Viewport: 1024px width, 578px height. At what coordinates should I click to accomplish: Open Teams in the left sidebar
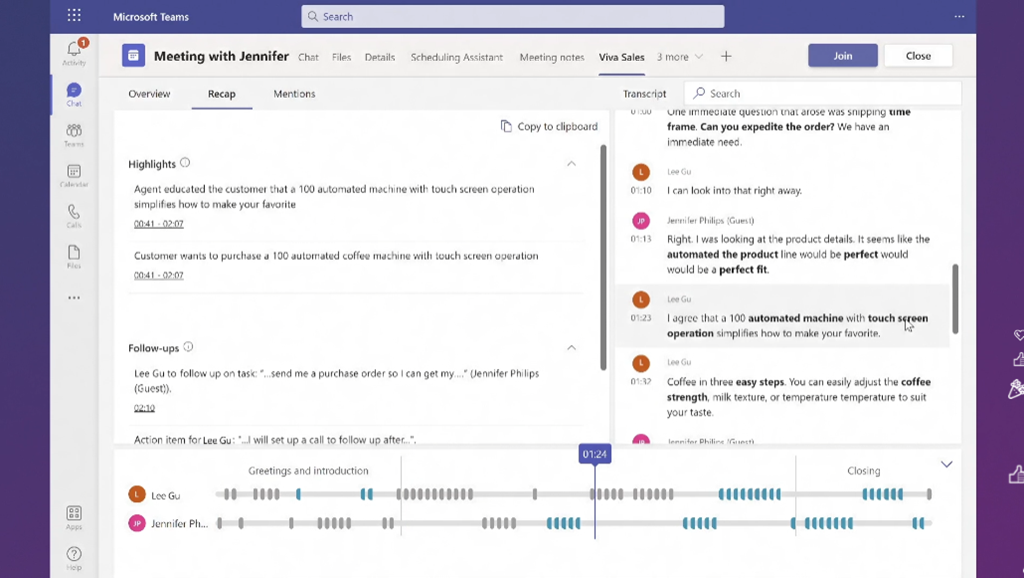coord(74,135)
